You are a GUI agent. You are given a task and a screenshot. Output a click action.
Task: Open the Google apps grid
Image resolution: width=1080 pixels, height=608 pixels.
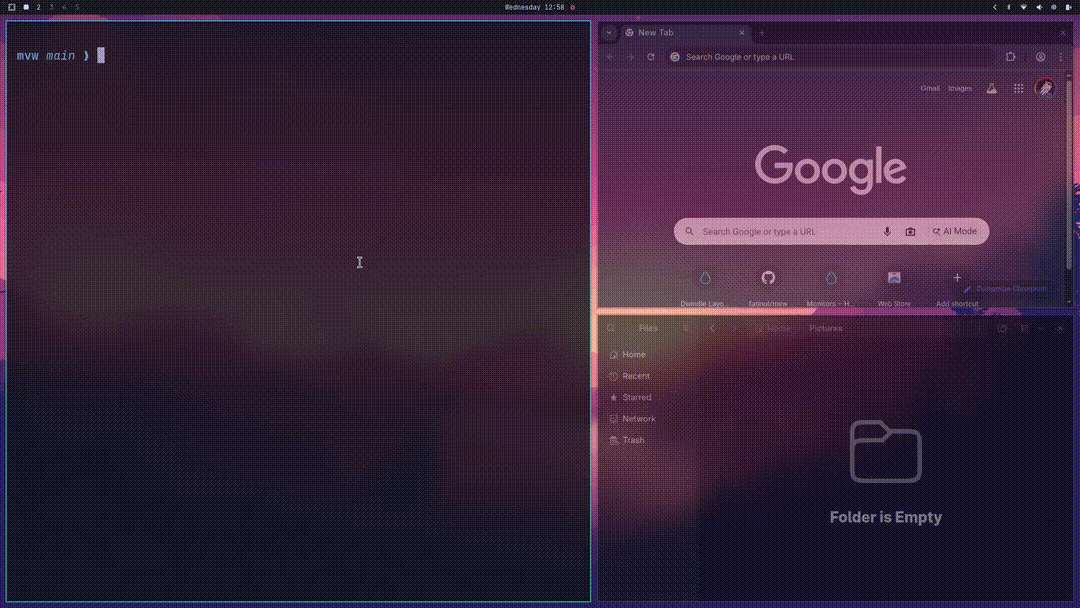(1018, 87)
